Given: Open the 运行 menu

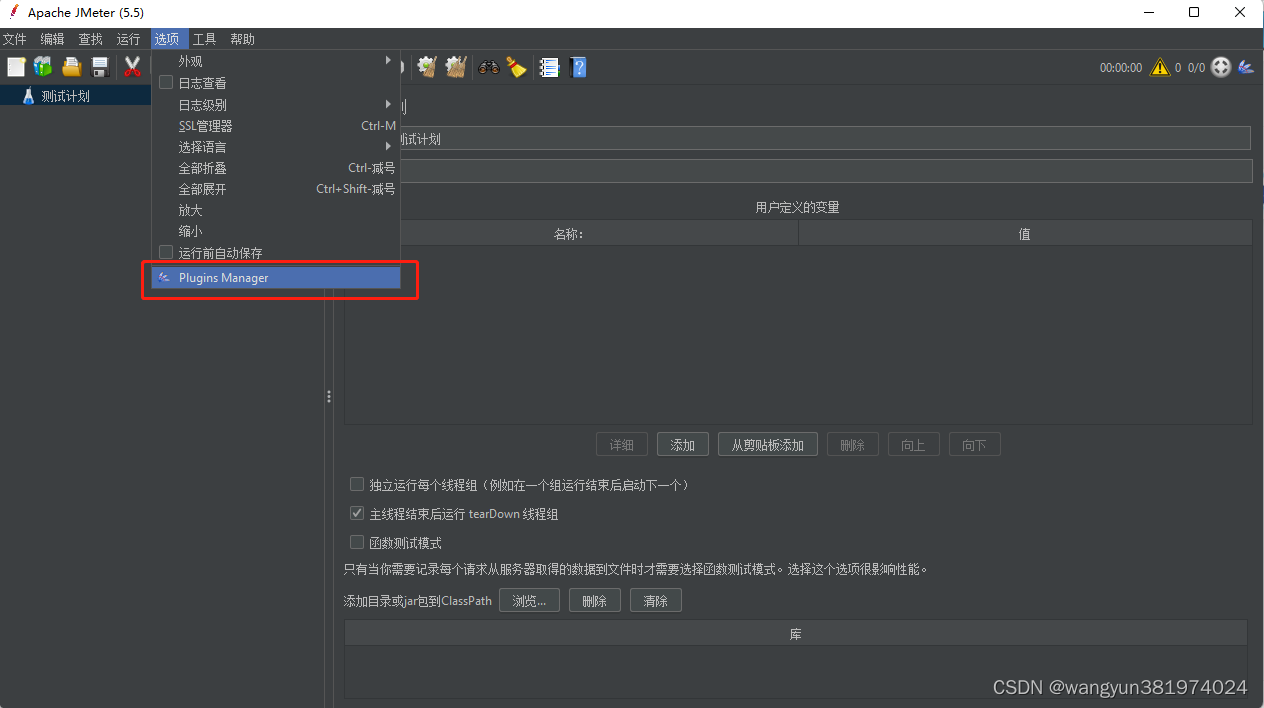Looking at the screenshot, I should pyautogui.click(x=128, y=39).
